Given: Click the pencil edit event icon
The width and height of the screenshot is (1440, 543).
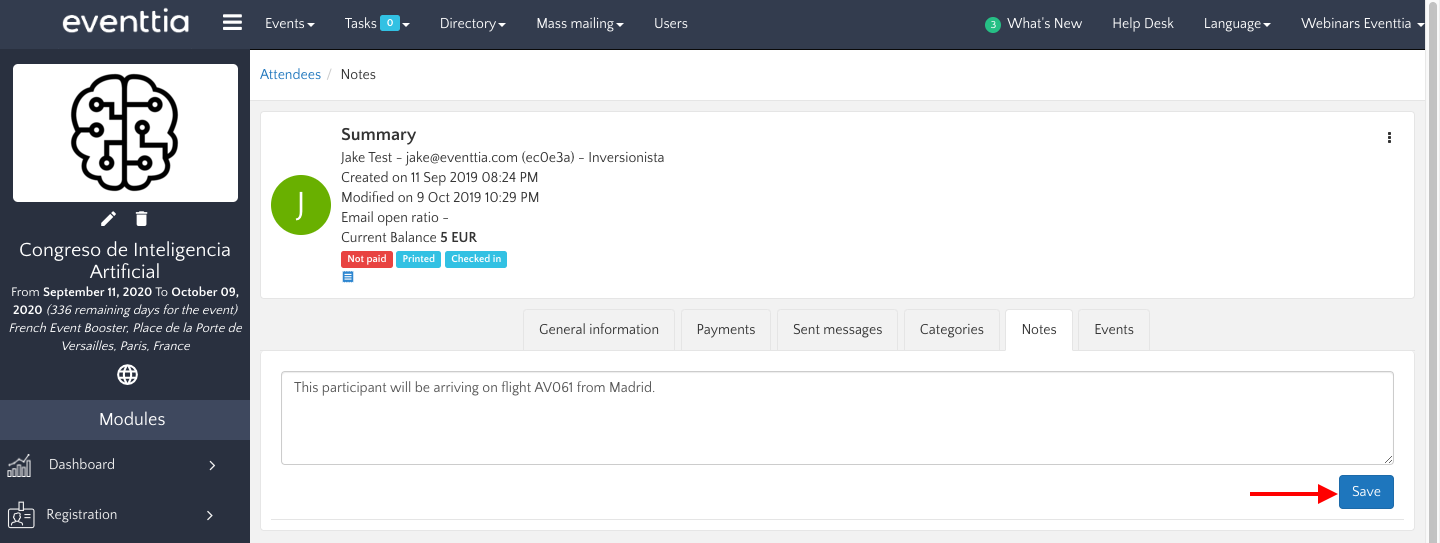Looking at the screenshot, I should (x=109, y=218).
